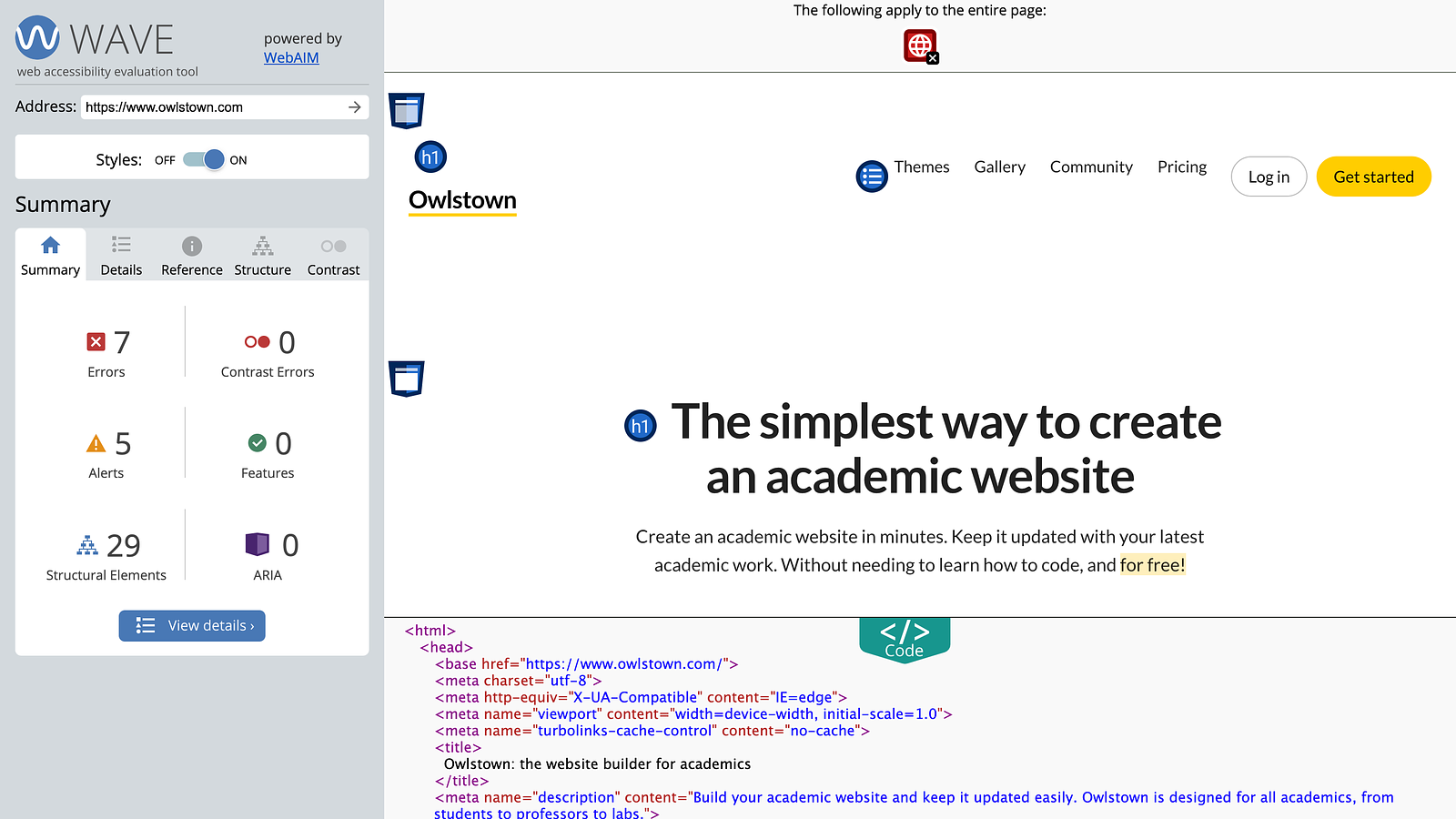Click the Log in button
Viewport: 1456px width, 819px height.
pyautogui.click(x=1269, y=177)
